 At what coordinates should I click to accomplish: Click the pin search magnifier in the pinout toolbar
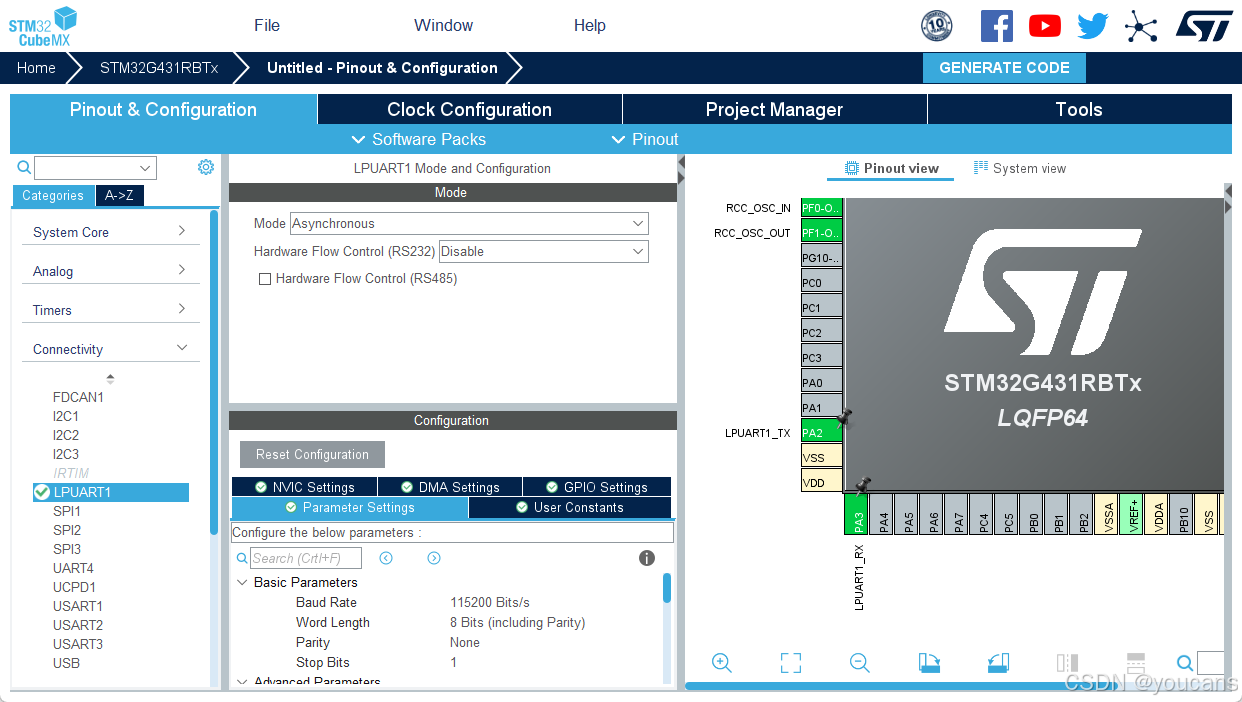pyautogui.click(x=1185, y=663)
